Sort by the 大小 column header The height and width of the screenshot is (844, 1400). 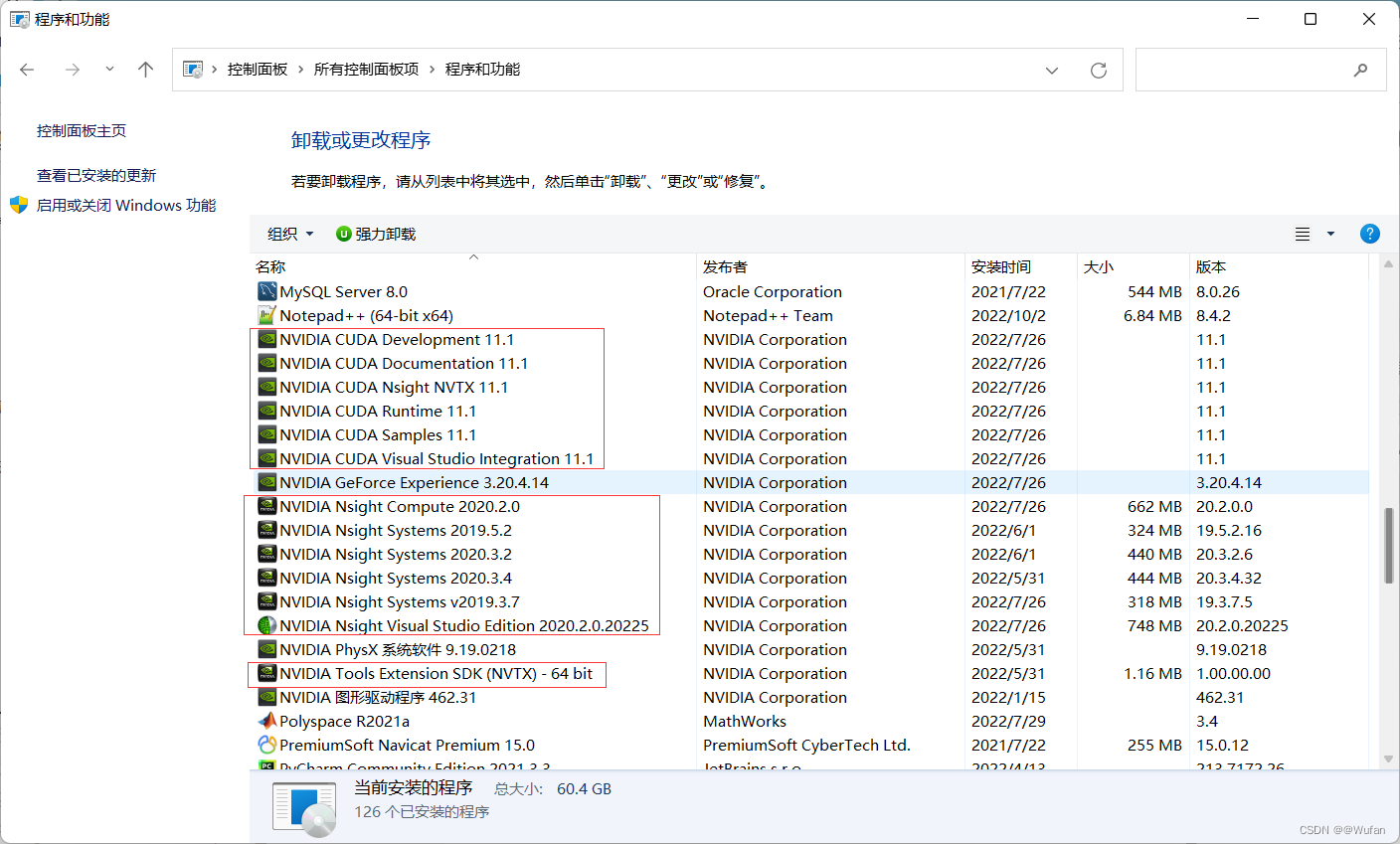[1134, 266]
